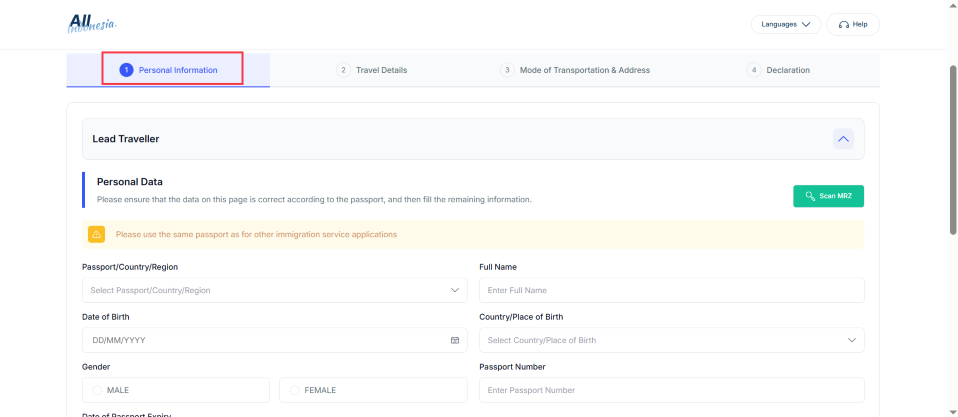The height and width of the screenshot is (417, 958).
Task: Open Mode of Transportation & Address tab
Action: coord(575,70)
